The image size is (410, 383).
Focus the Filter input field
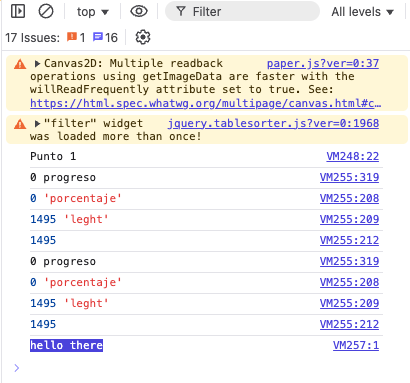pos(242,12)
